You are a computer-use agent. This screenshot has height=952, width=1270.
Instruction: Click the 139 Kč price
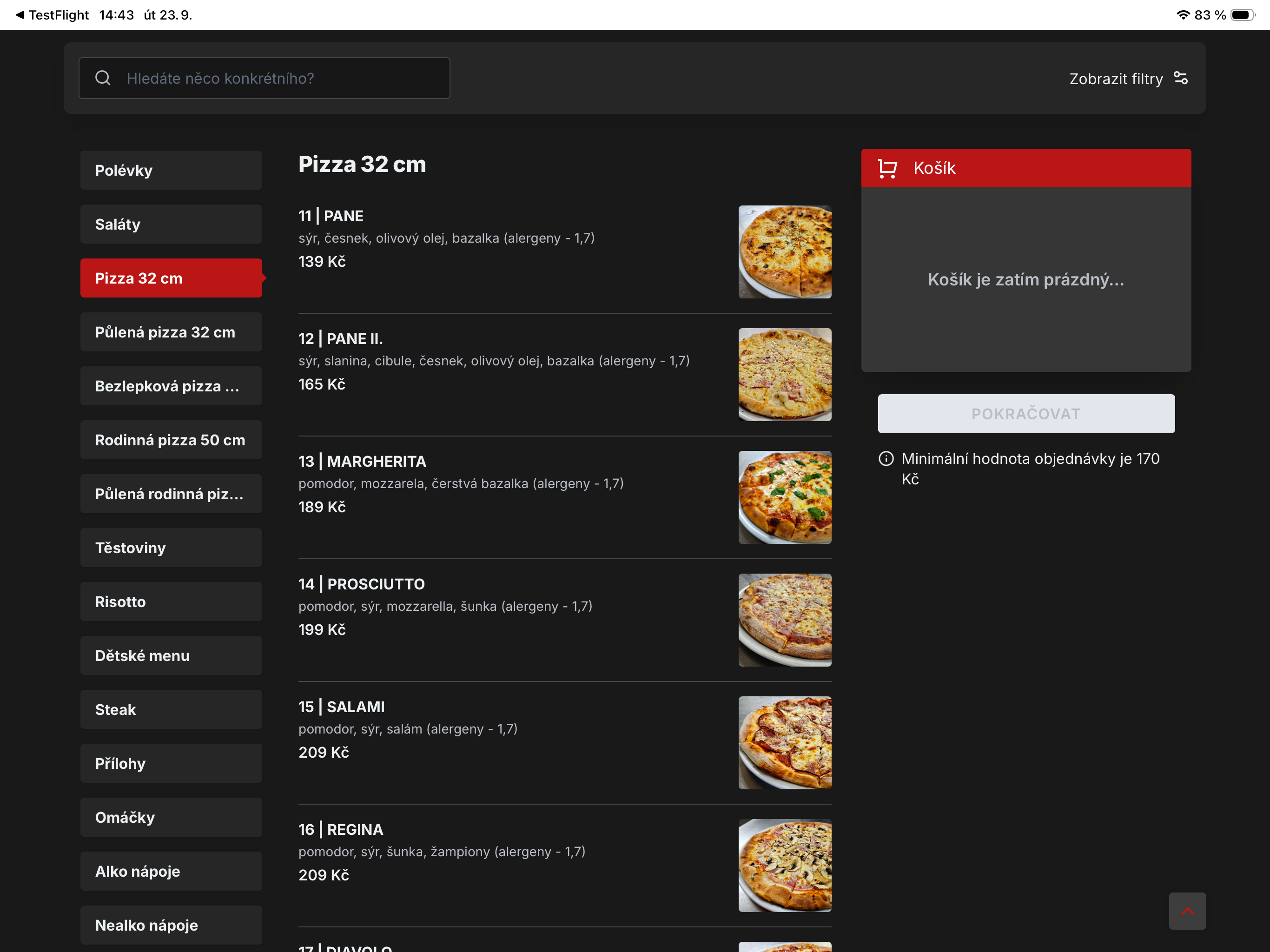tap(322, 262)
